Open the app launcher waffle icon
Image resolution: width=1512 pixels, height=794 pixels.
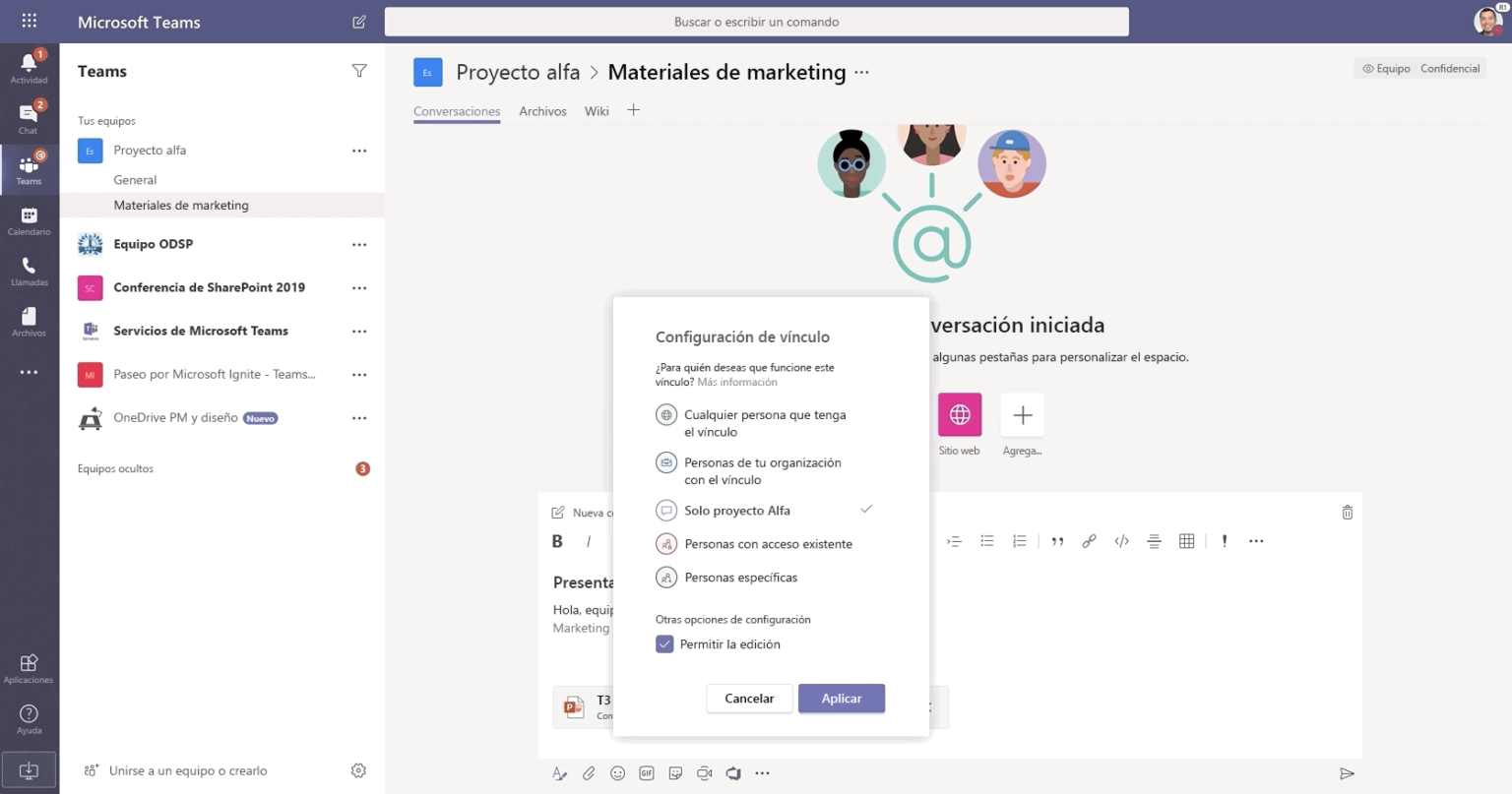pos(29,21)
